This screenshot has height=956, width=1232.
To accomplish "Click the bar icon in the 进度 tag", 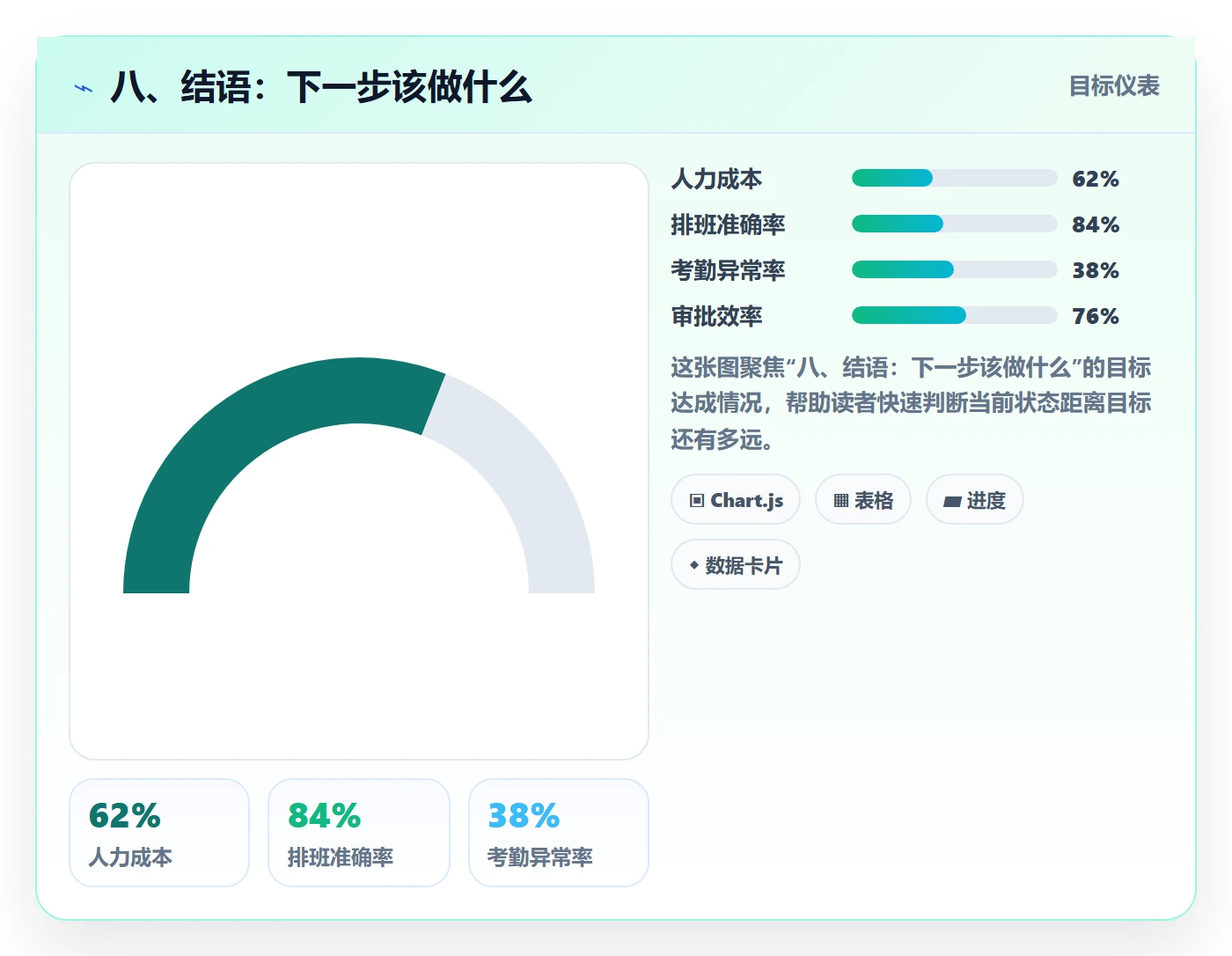I will pyautogui.click(x=952, y=502).
